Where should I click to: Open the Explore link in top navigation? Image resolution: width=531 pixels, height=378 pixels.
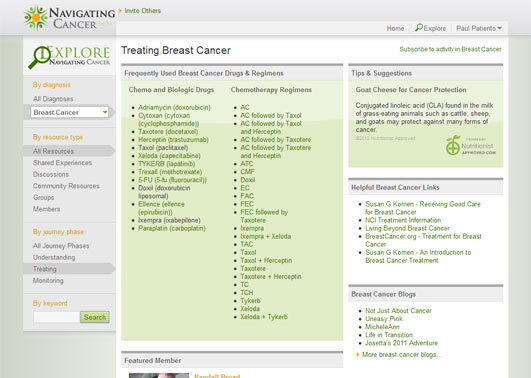[x=431, y=28]
